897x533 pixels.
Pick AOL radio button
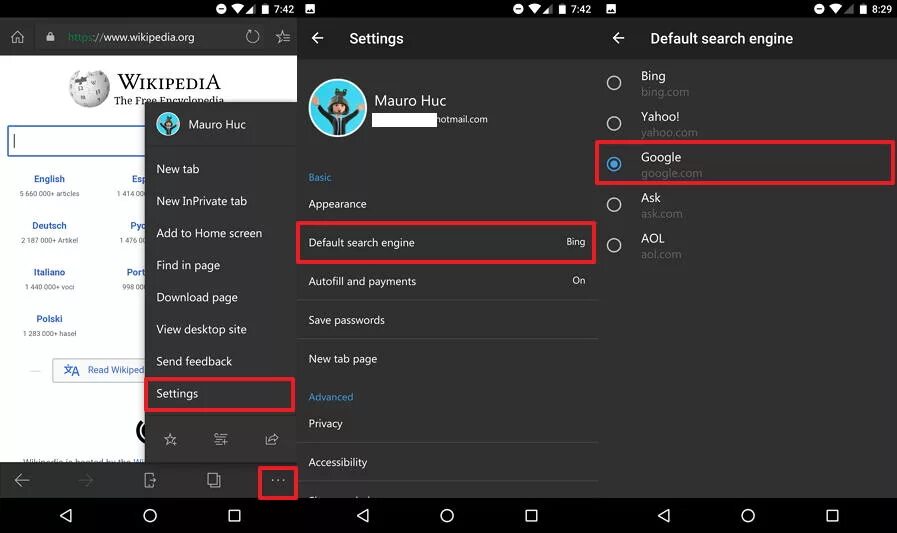614,245
